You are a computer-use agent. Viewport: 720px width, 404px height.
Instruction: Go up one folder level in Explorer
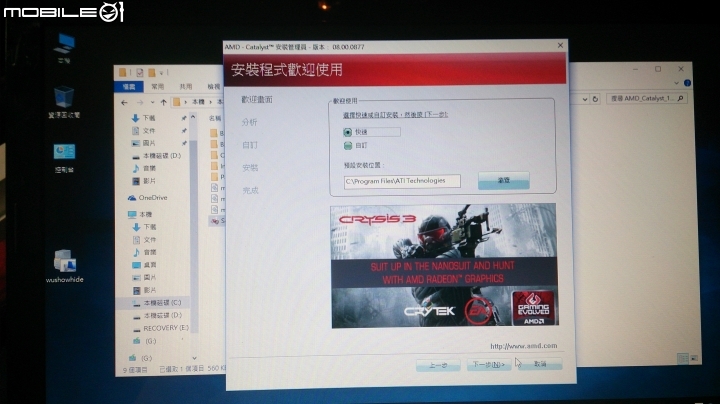tap(163, 102)
